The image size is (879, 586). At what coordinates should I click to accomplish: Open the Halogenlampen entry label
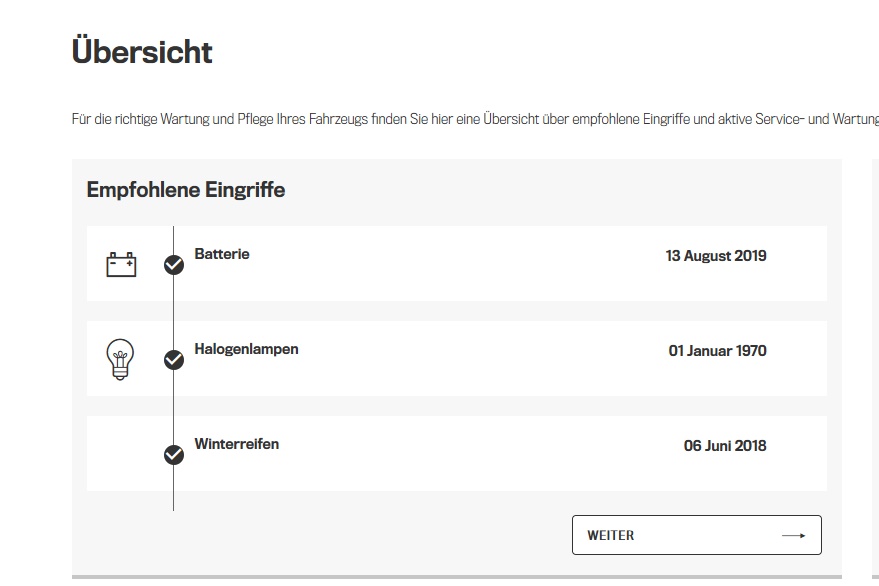pyautogui.click(x=246, y=349)
